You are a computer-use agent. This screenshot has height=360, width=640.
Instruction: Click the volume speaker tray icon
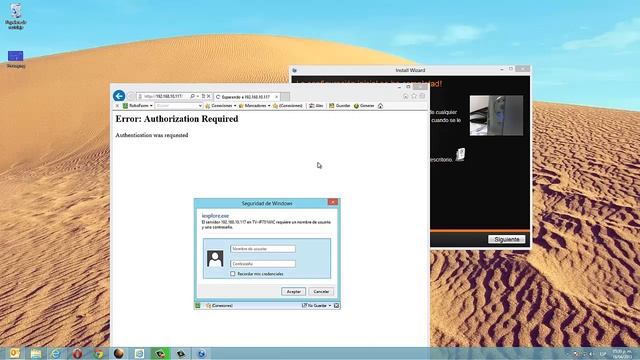click(x=591, y=353)
